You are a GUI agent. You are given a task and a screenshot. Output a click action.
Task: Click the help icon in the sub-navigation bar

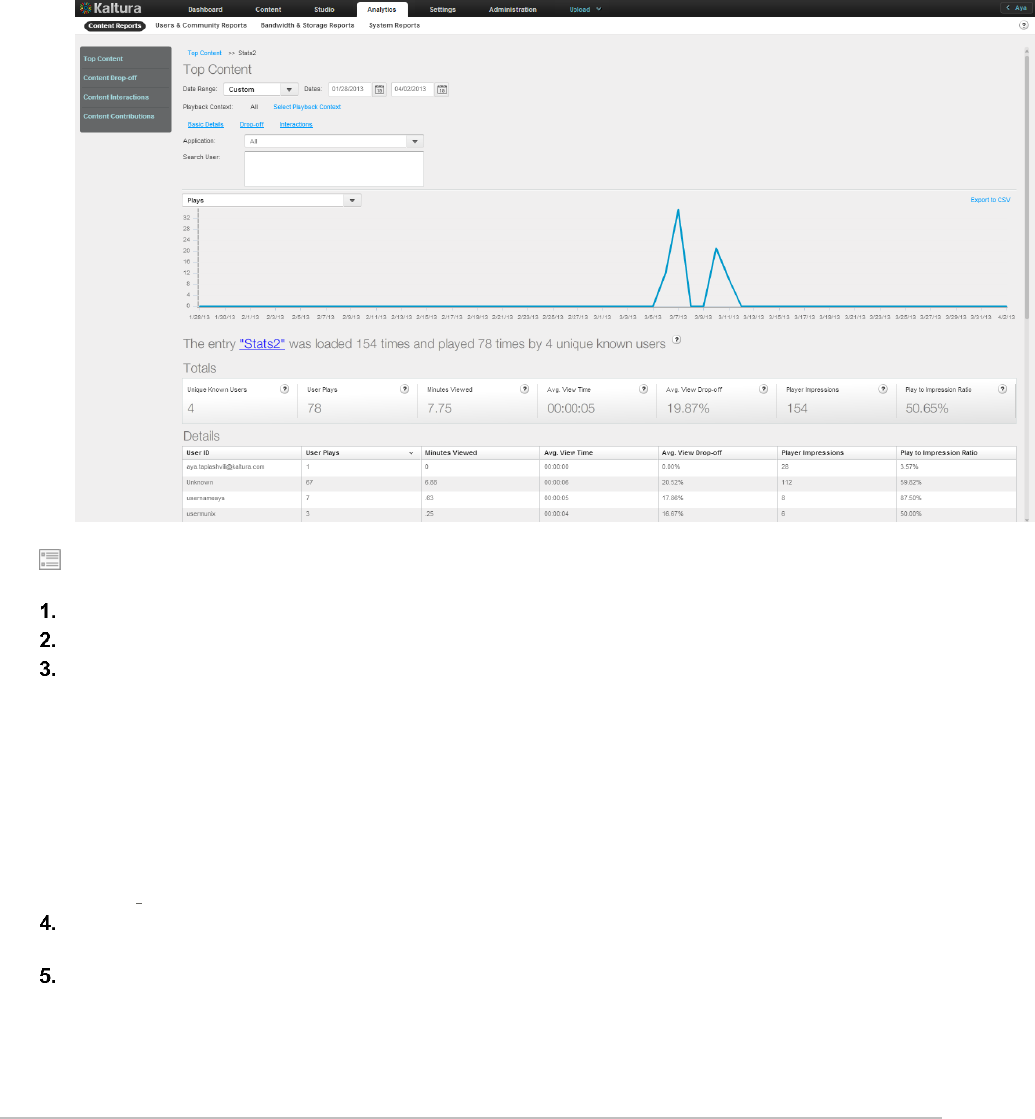pyautogui.click(x=1023, y=25)
